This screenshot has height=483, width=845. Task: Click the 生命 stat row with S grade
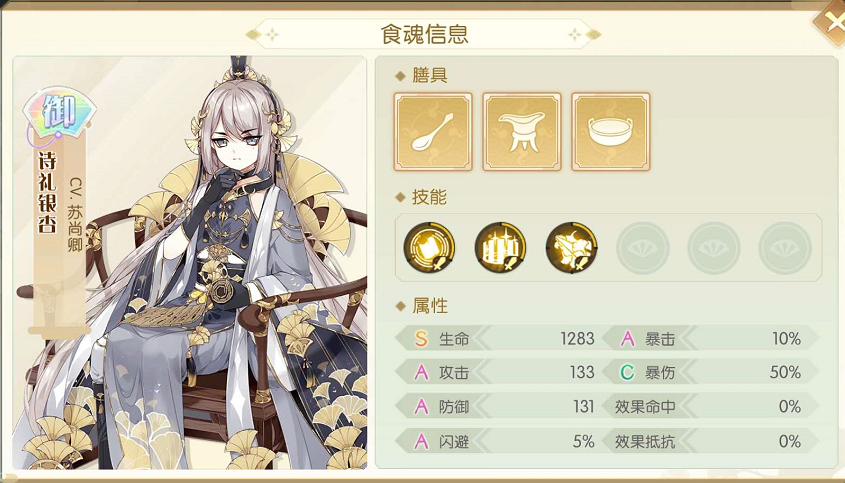point(497,339)
